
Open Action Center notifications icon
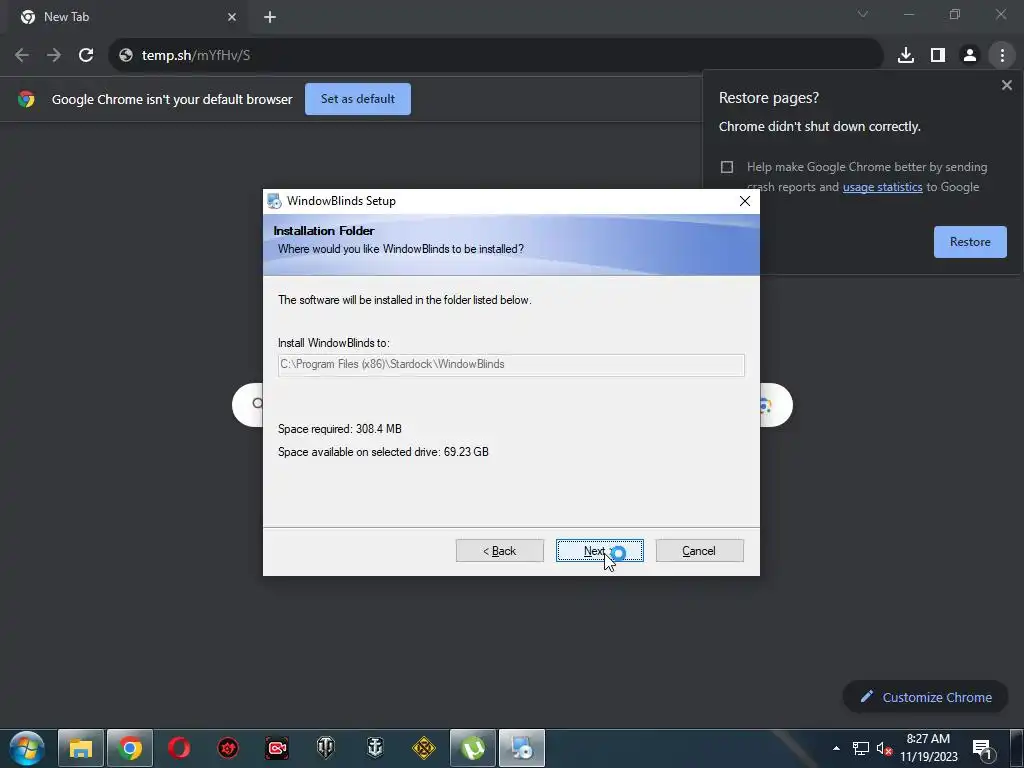pos(982,749)
